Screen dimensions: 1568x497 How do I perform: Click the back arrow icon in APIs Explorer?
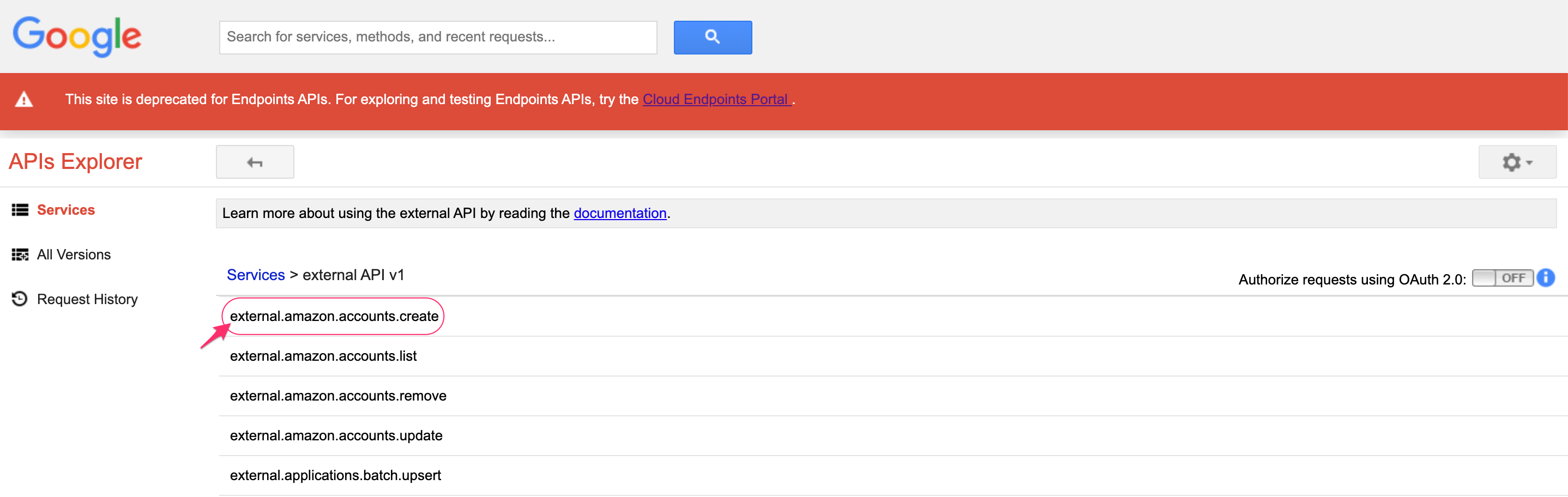255,162
